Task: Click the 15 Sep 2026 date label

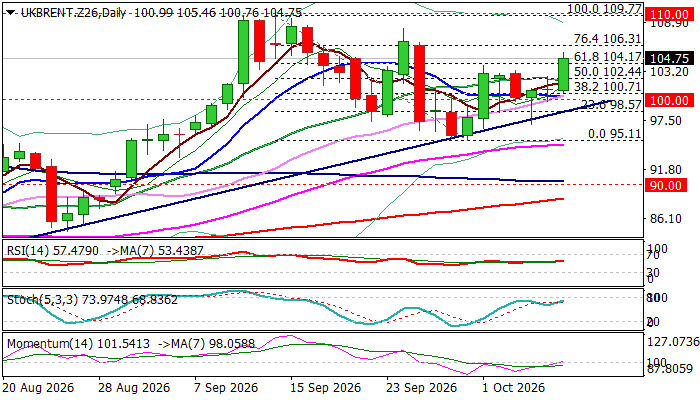Action: [325, 388]
